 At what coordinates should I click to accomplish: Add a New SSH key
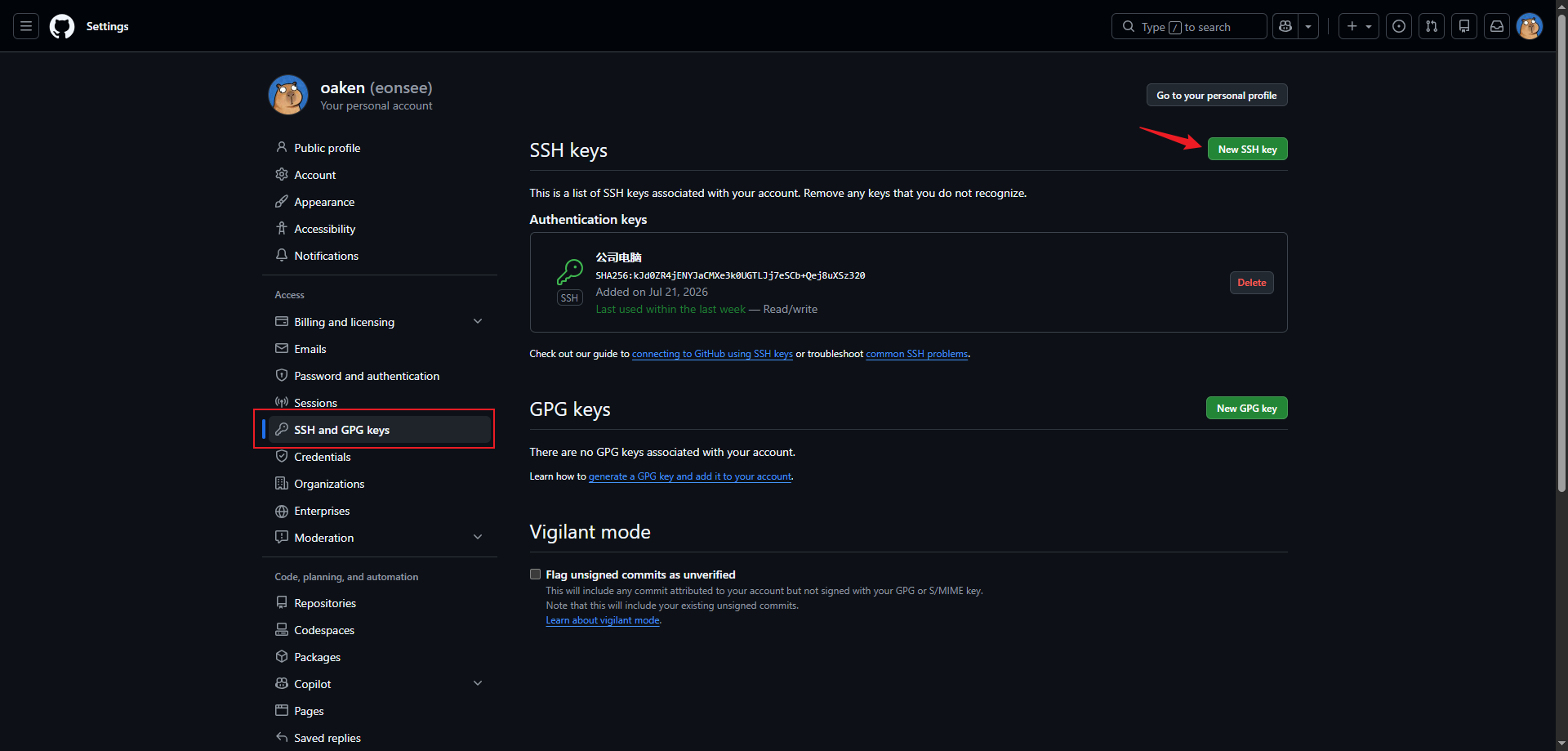click(x=1247, y=149)
